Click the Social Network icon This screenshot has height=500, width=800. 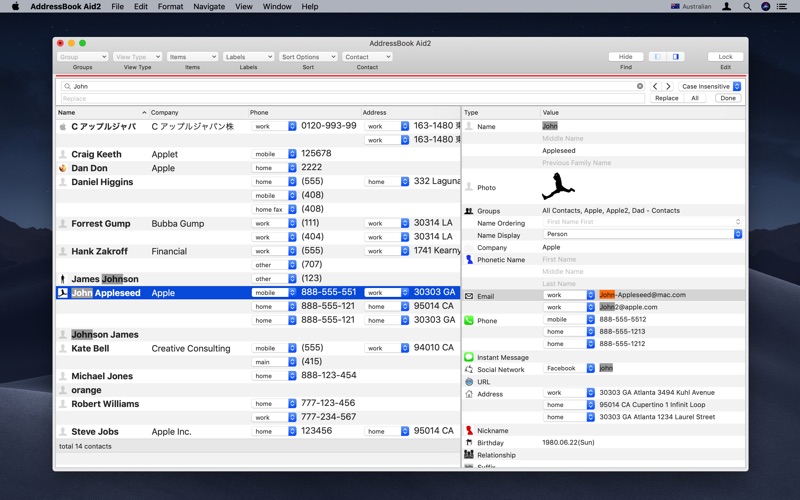[469, 369]
